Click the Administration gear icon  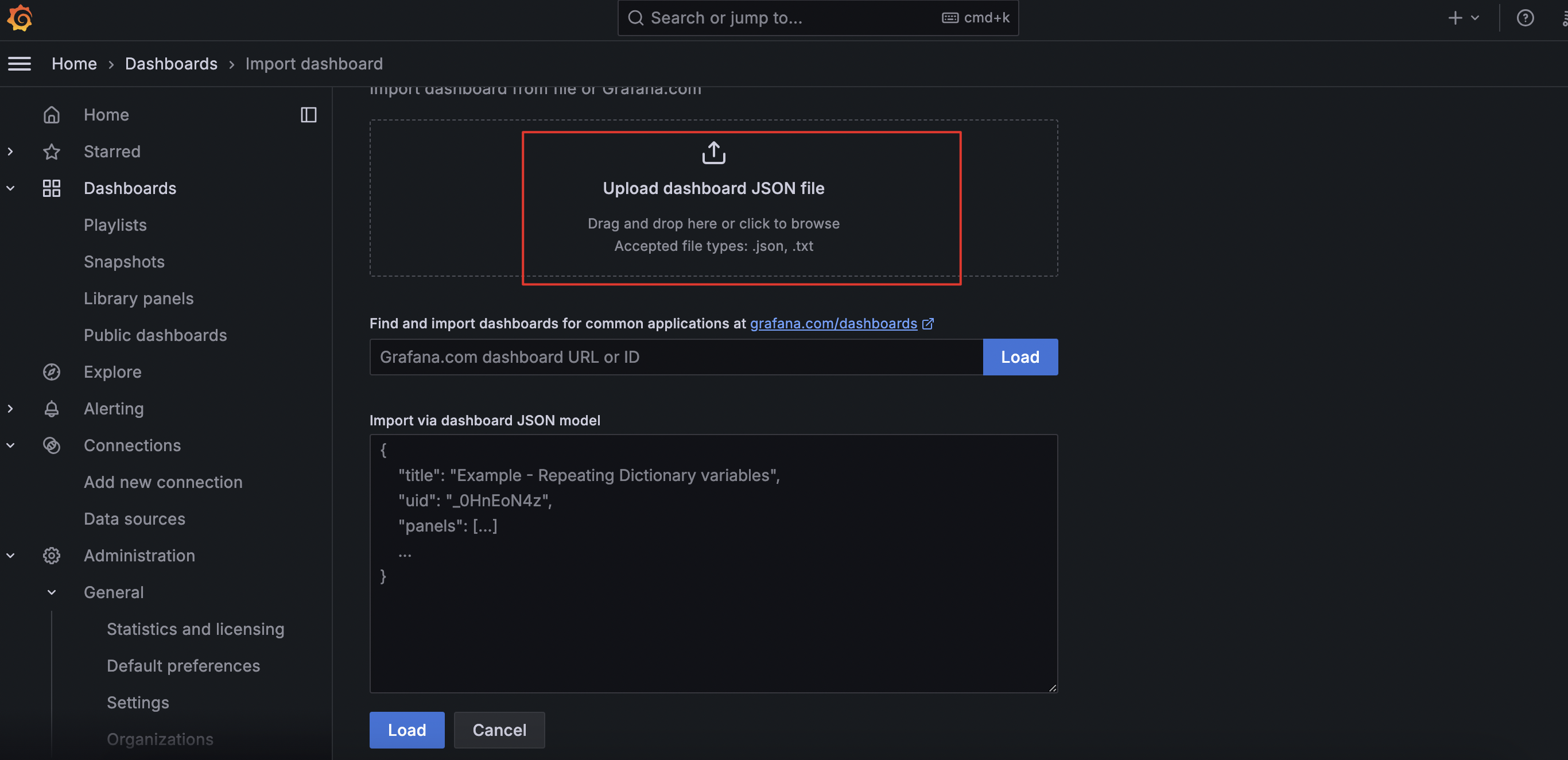click(52, 556)
